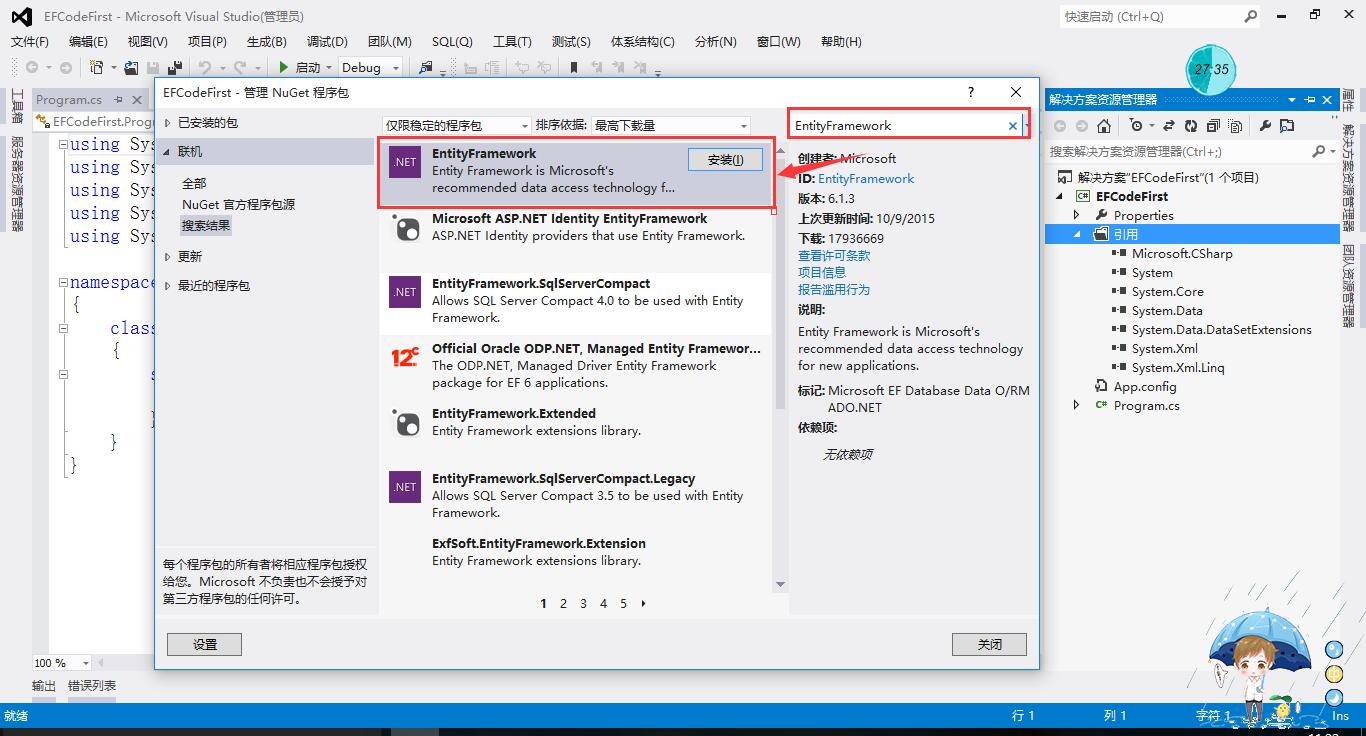Screen dimensions: 1366x736
Task: Click the next page arrow in results
Action: (643, 603)
